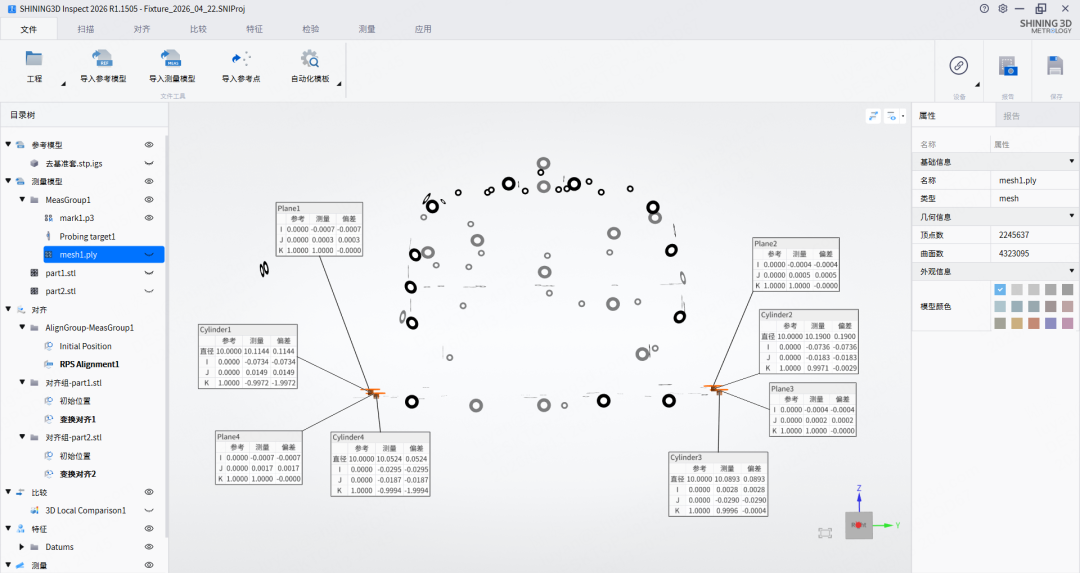This screenshot has height=573, width=1080.
Task: Toggle visibility of mark1.p3
Action: pyautogui.click(x=148, y=218)
